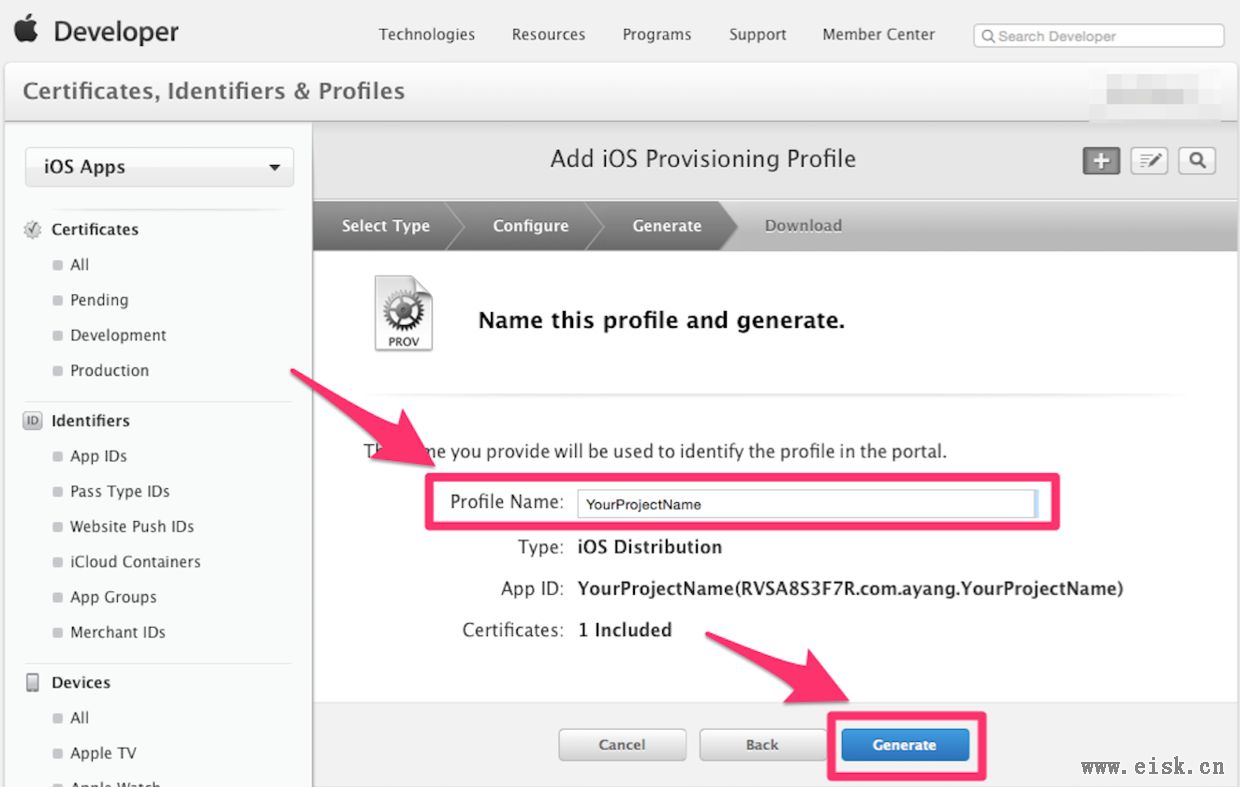Click the Search Developer field
Screen dimensions: 1240x787
click(1099, 36)
